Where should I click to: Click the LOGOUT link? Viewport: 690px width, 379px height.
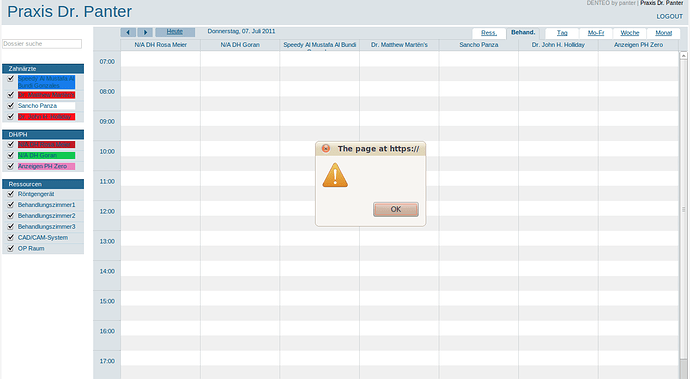pyautogui.click(x=669, y=16)
